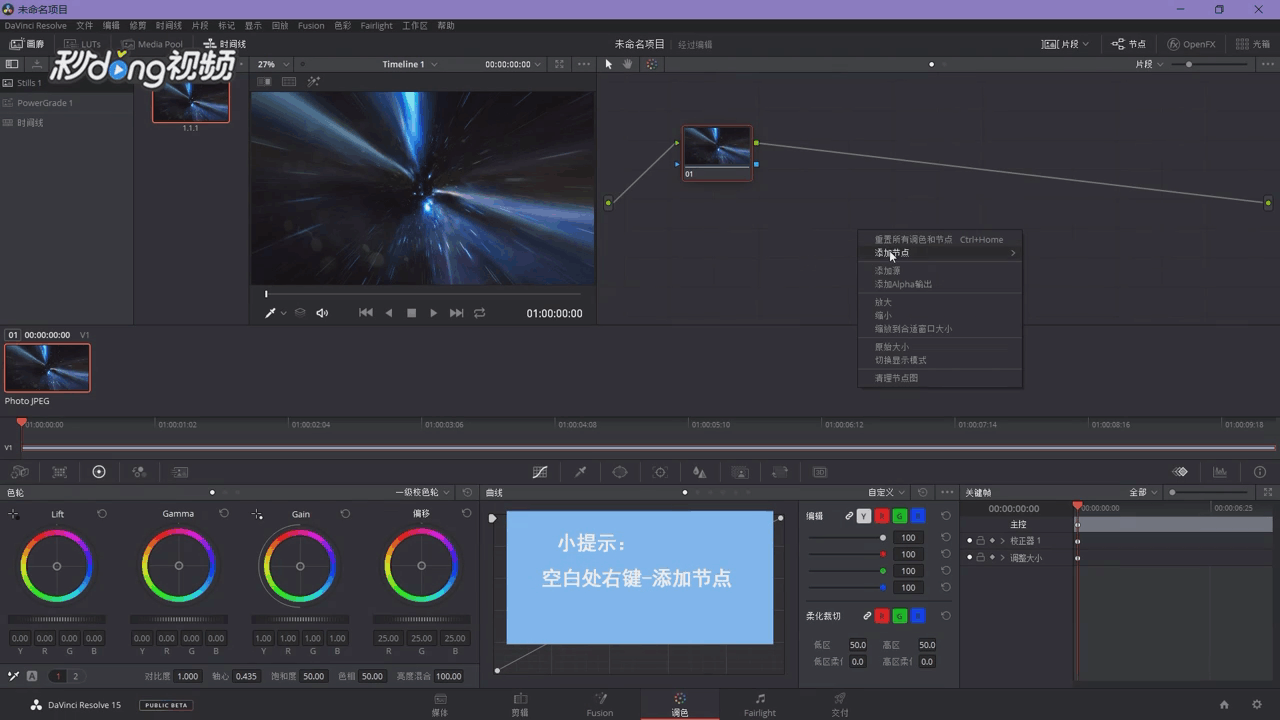
Task: Toggle the curve edit channel link
Action: [849, 516]
